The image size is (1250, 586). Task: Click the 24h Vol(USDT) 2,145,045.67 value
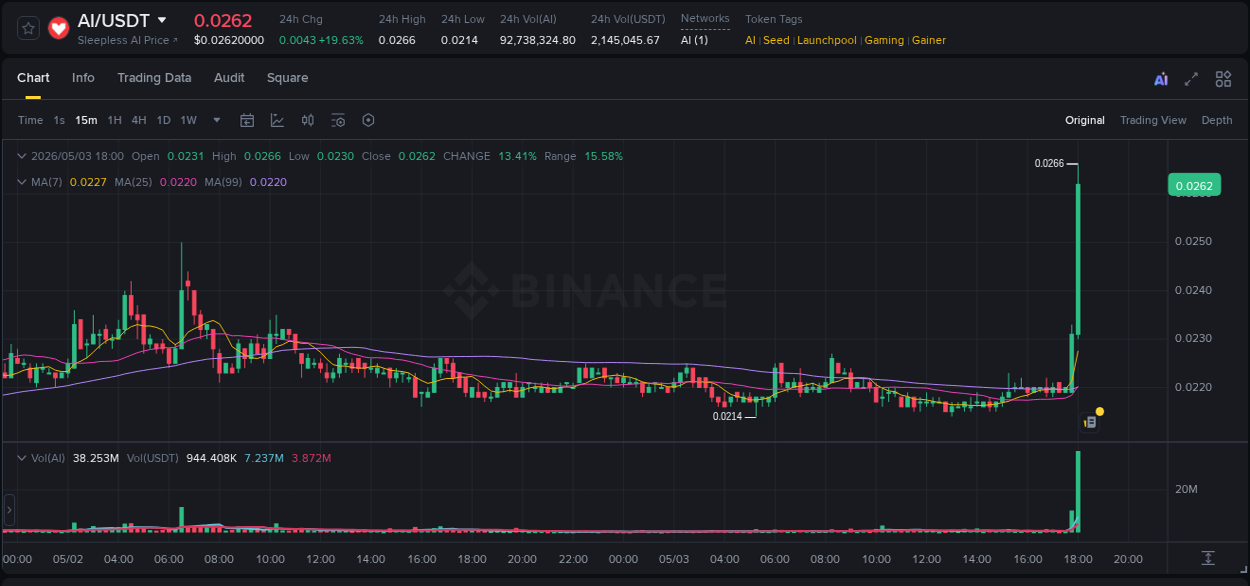[625, 41]
